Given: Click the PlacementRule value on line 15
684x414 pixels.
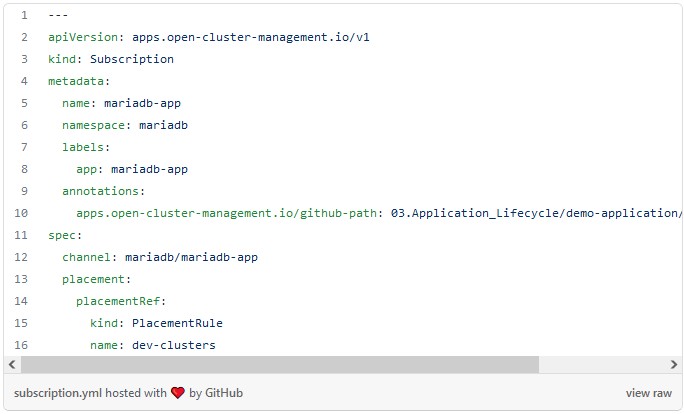Looking at the screenshot, I should point(177,323).
